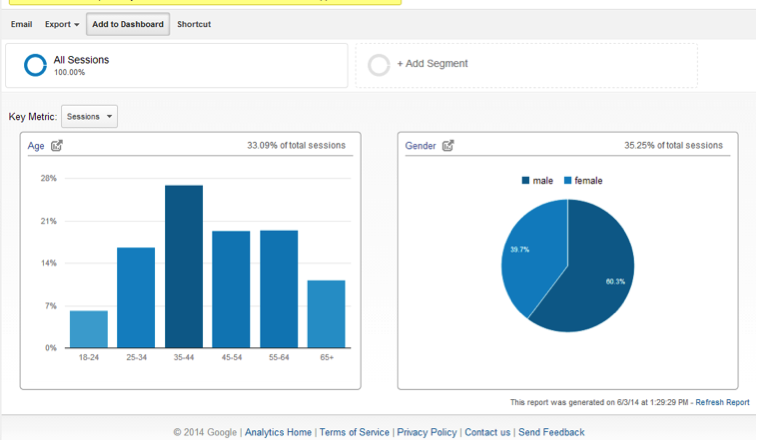This screenshot has width=757, height=441.
Task: Select the All Sessions segment box
Action: [x=177, y=66]
